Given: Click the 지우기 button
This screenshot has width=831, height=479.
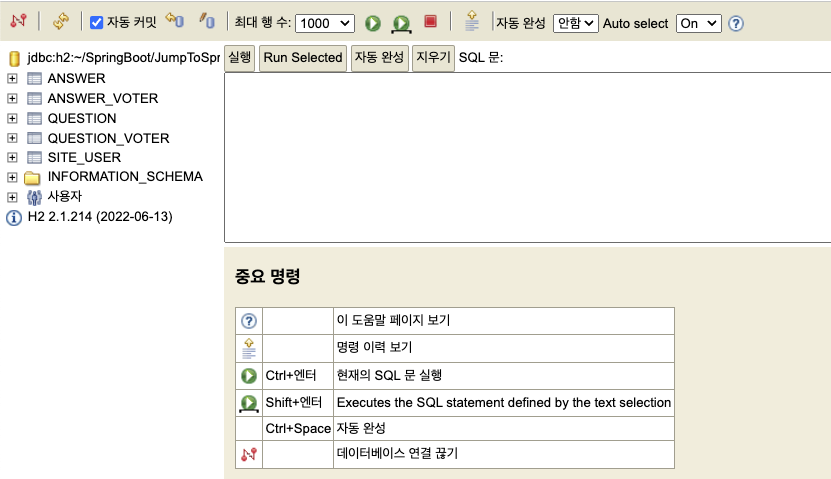Looking at the screenshot, I should [x=433, y=57].
